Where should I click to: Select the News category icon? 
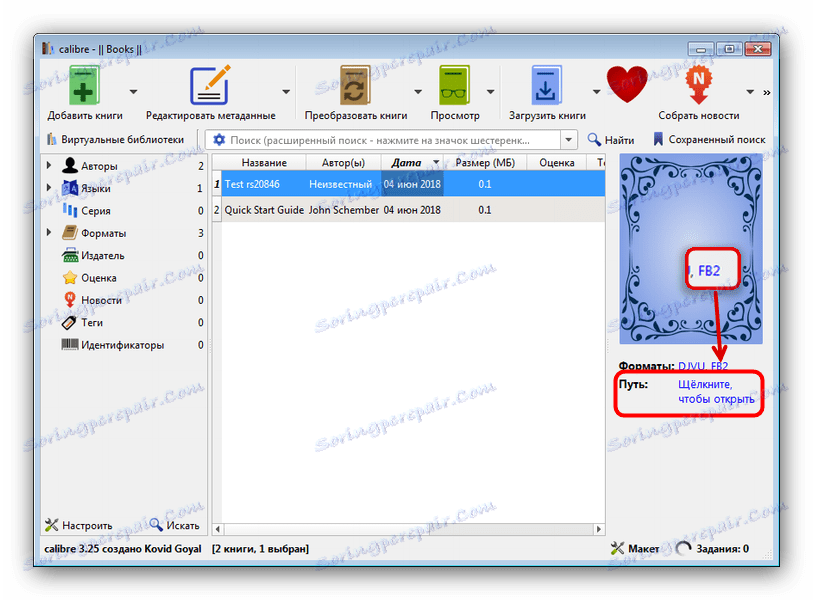click(69, 300)
